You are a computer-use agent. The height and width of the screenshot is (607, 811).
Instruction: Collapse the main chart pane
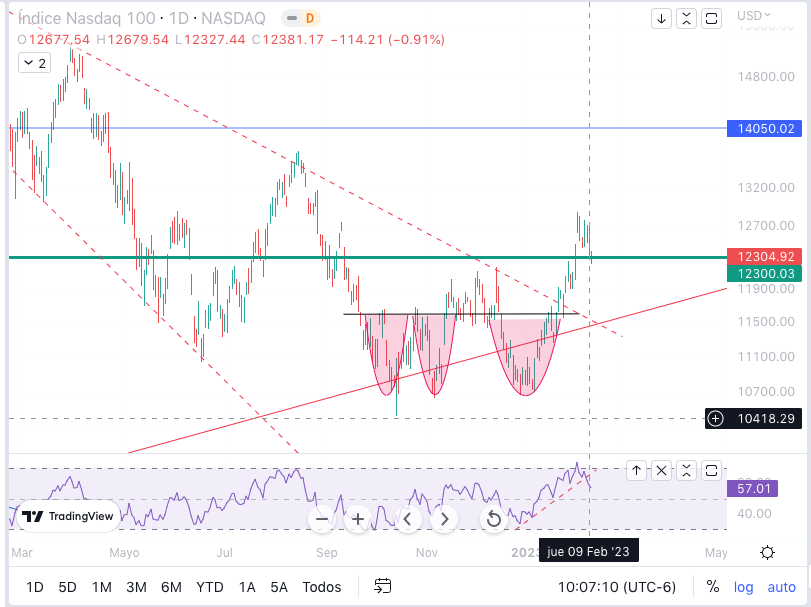click(686, 18)
